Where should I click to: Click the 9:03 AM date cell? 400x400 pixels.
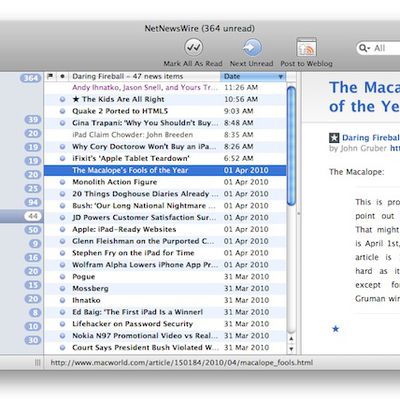tap(239, 111)
